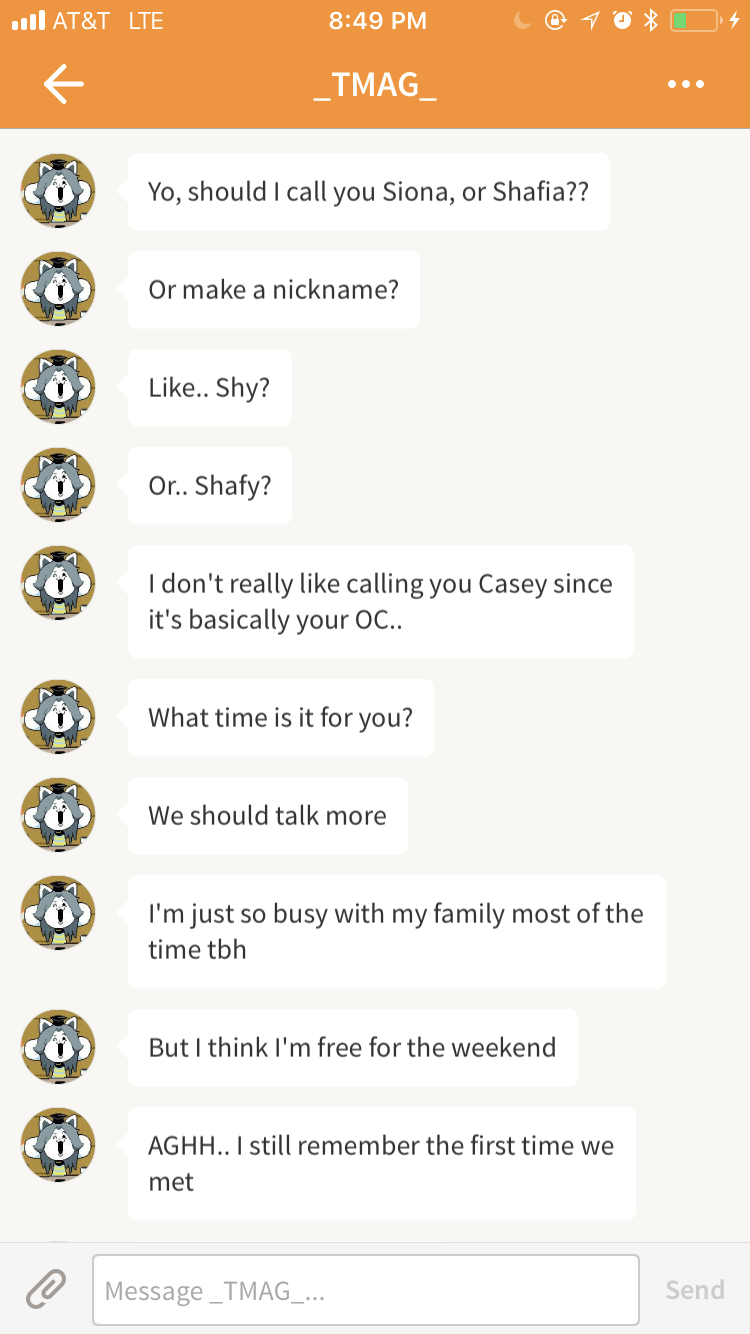
Task: Tap "free for the weekend" message bubble
Action: click(352, 1048)
